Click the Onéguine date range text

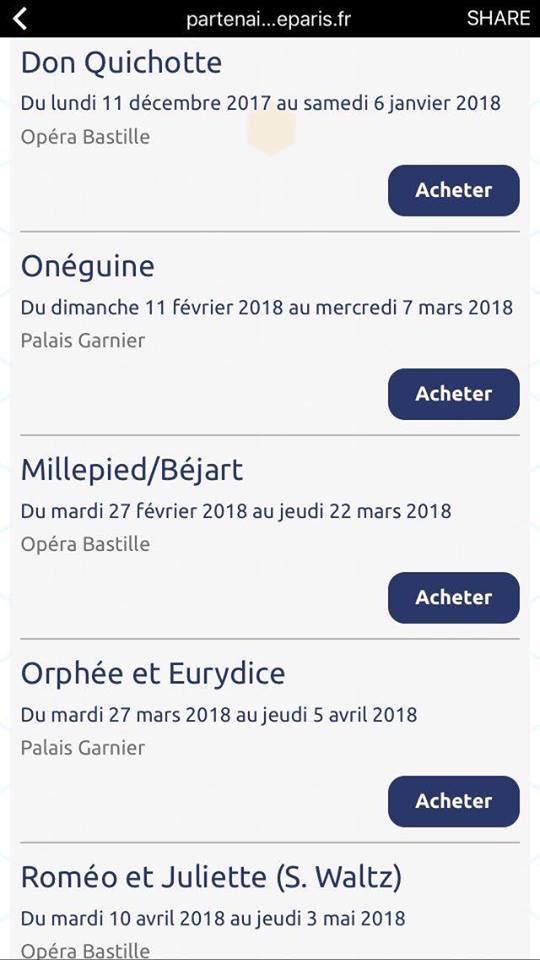coord(267,307)
